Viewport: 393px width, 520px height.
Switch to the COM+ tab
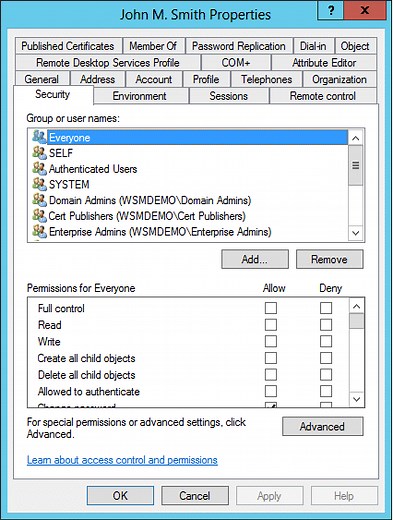pyautogui.click(x=236, y=63)
